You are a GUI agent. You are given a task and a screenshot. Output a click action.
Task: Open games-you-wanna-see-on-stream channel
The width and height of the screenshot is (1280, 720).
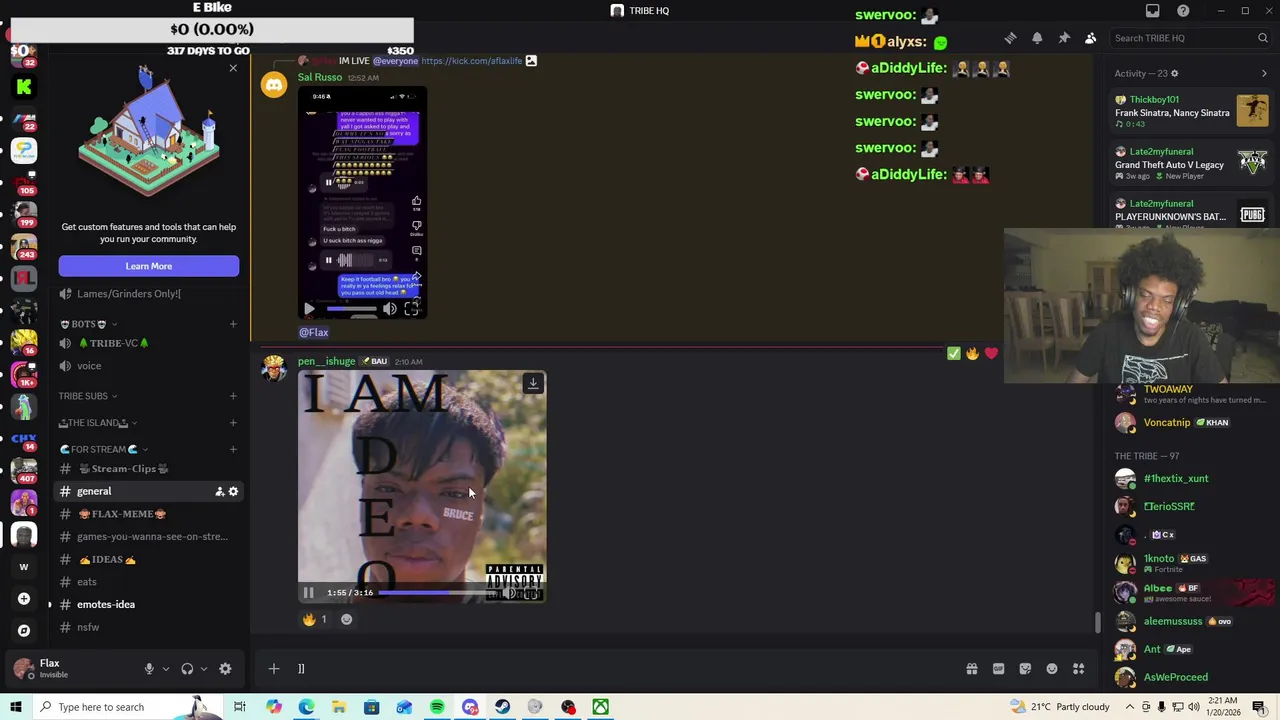tap(149, 537)
